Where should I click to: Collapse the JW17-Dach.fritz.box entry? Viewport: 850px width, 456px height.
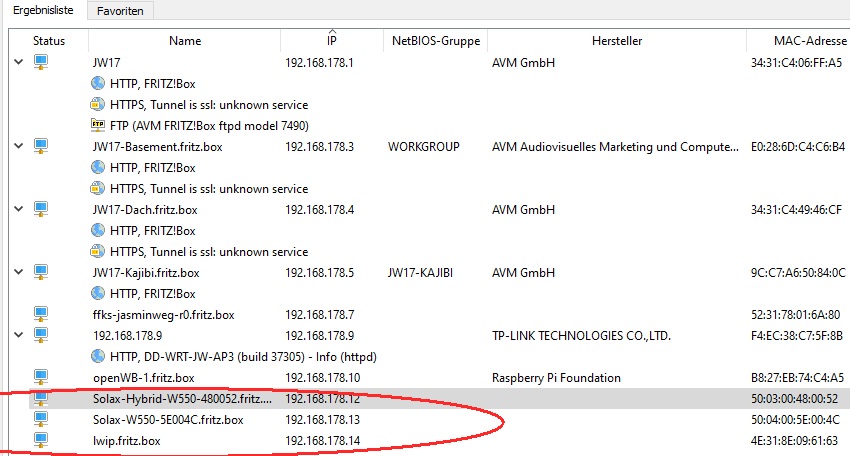click(x=18, y=209)
